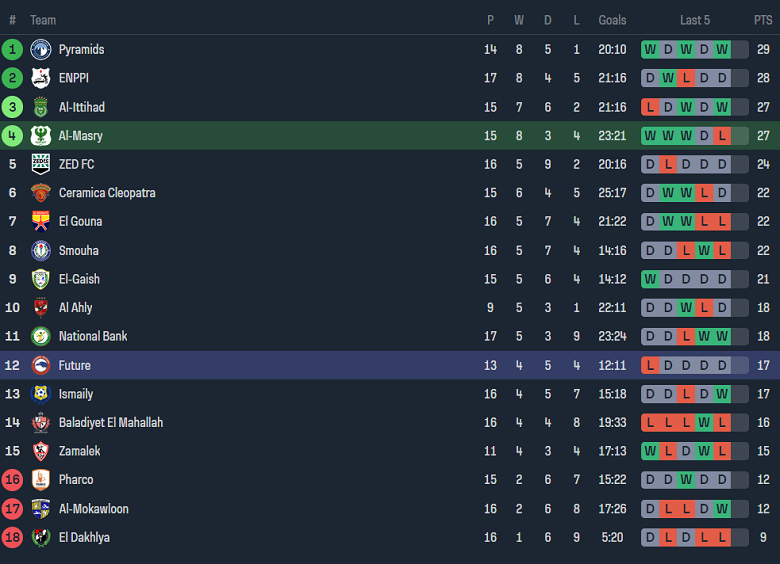The height and width of the screenshot is (564, 780).
Task: Click the Al-Masry green crest
Action: coord(41,136)
